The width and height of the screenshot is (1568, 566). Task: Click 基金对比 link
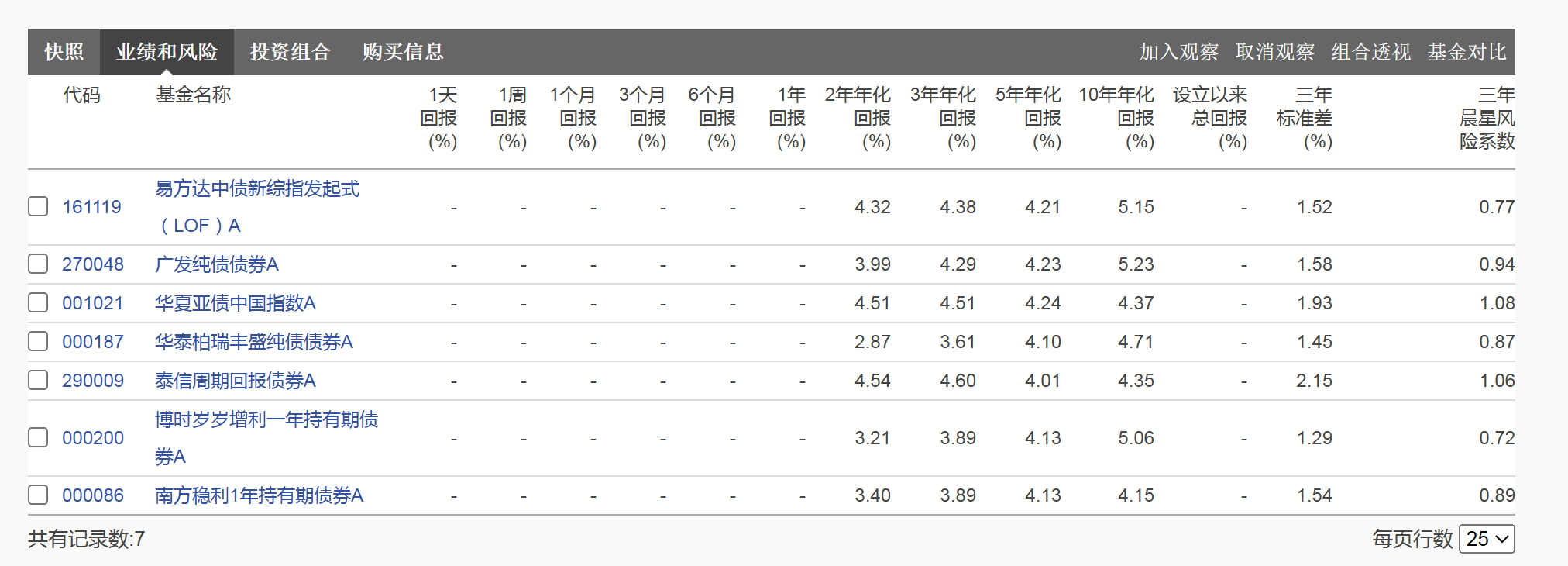[x=1467, y=52]
